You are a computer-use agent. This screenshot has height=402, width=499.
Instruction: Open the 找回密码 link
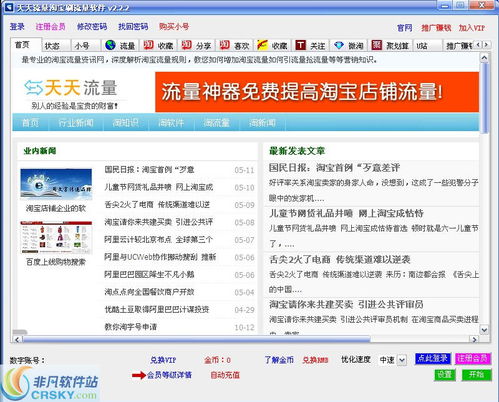pos(133,26)
